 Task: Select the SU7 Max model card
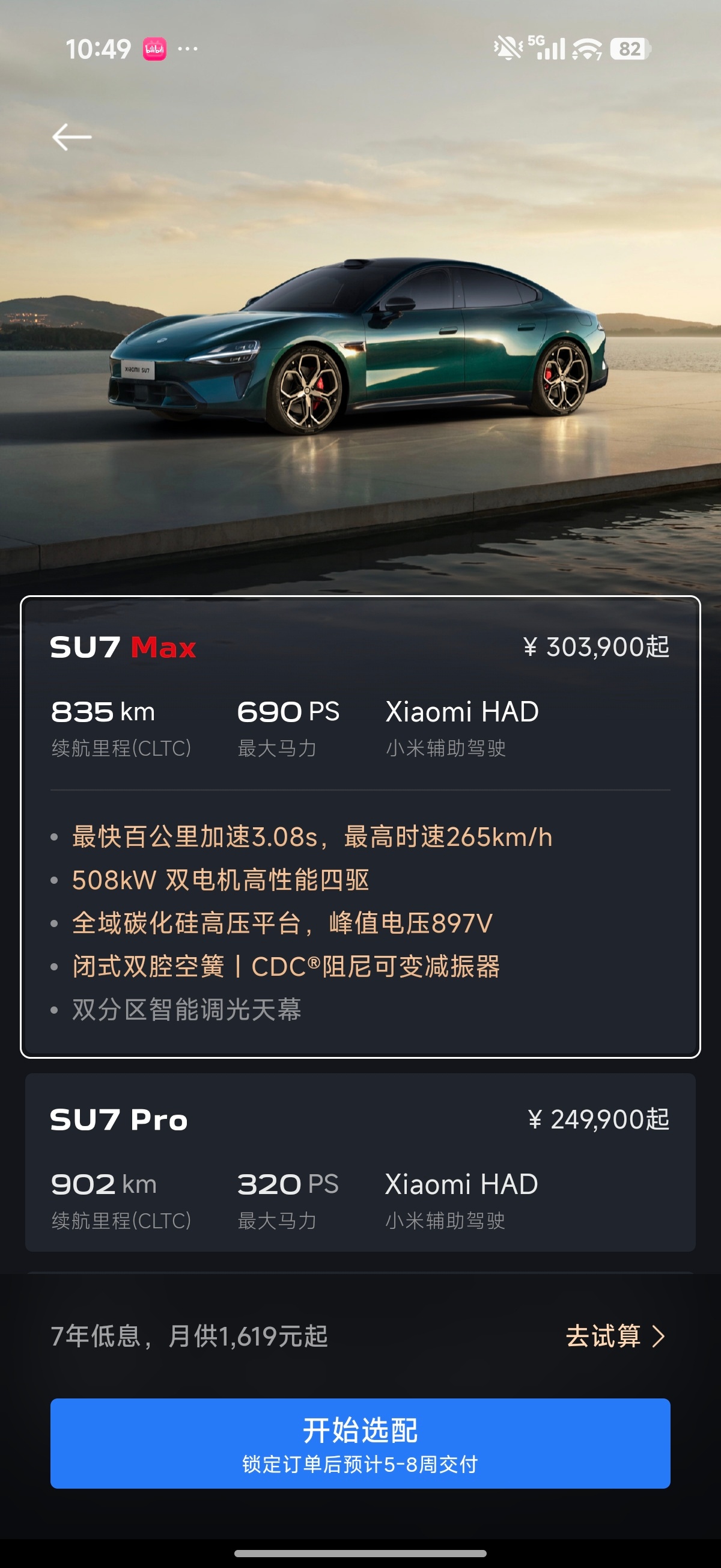[x=360, y=827]
